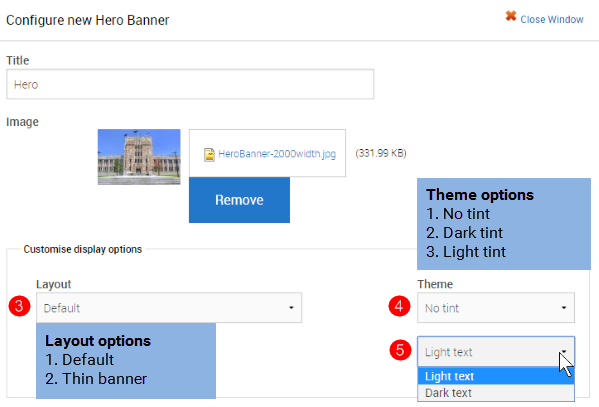This screenshot has width=599, height=407.
Task: Click the Theme dropdown arrow
Action: tap(563, 308)
